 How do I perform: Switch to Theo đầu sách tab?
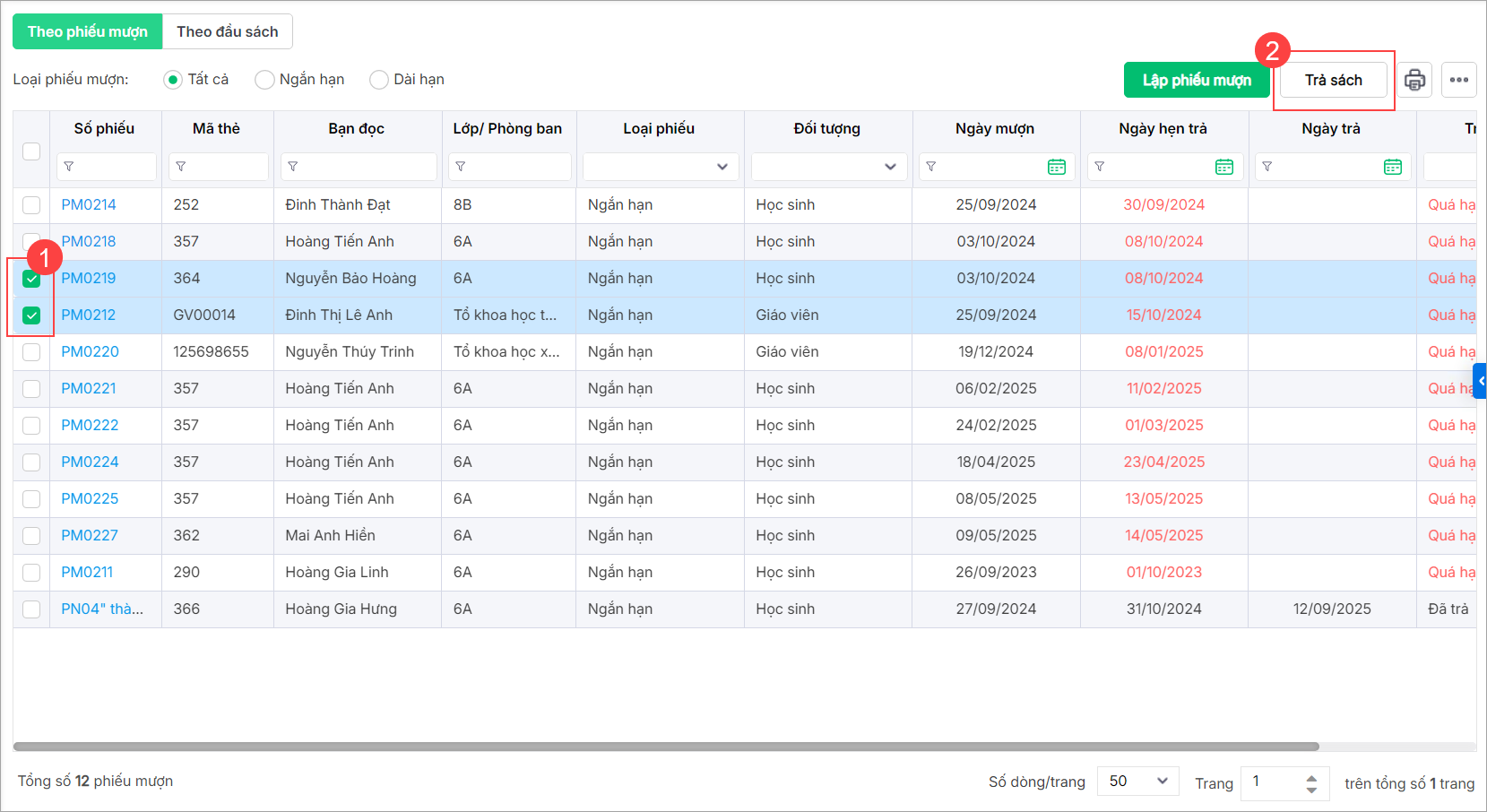(x=227, y=31)
